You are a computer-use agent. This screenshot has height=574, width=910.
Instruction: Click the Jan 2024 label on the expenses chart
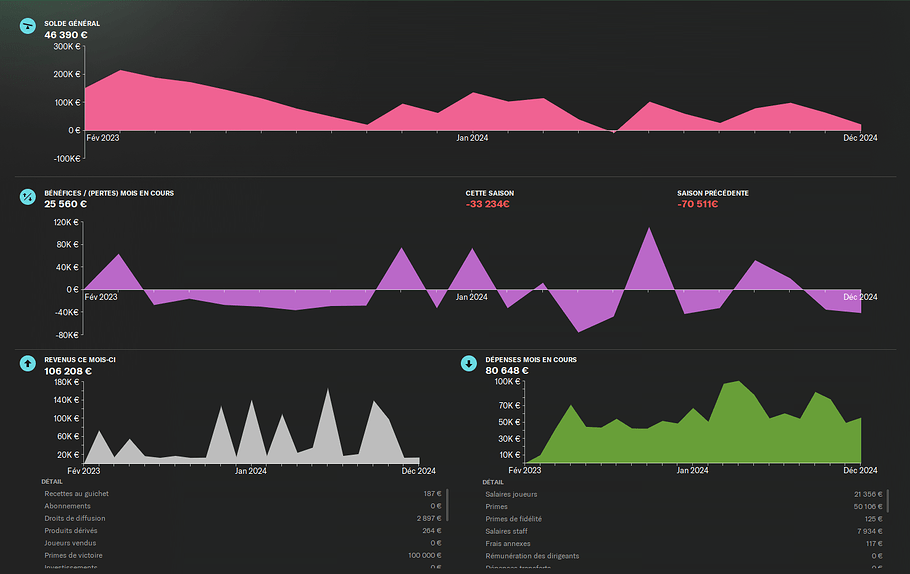(692, 471)
